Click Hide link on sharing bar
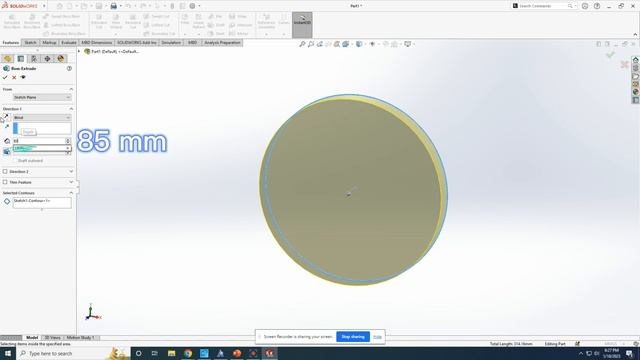 coord(377,337)
